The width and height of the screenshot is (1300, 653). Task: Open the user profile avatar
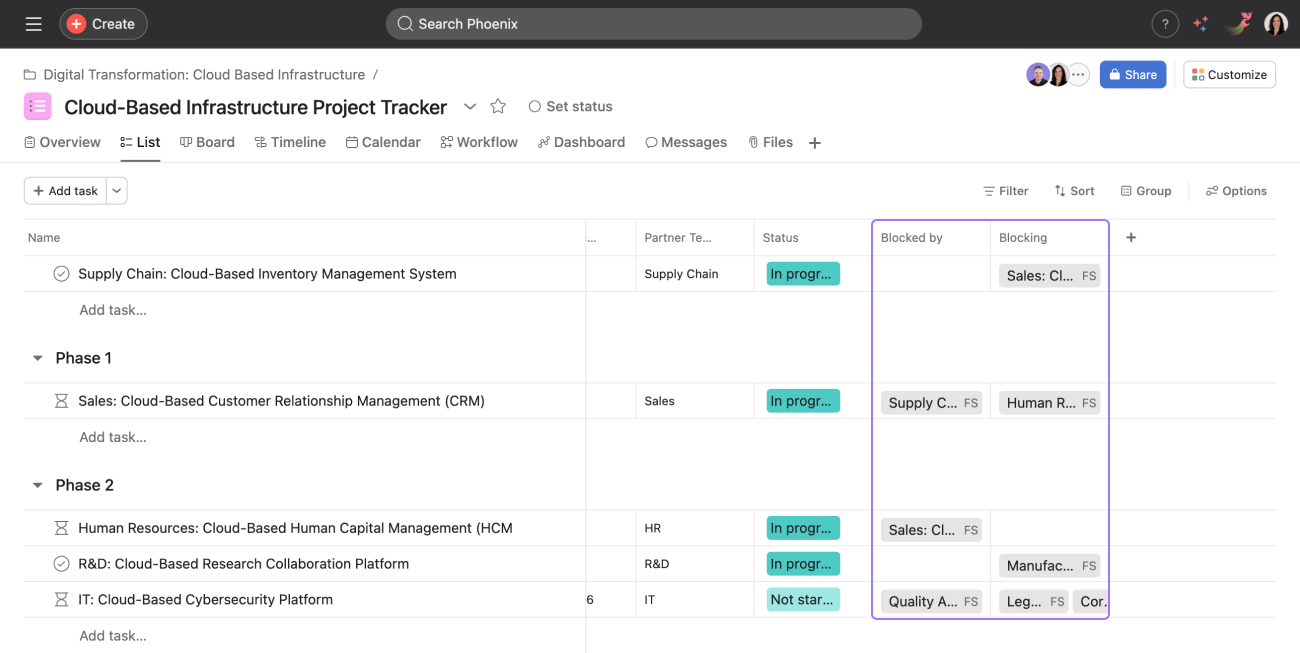1275,24
